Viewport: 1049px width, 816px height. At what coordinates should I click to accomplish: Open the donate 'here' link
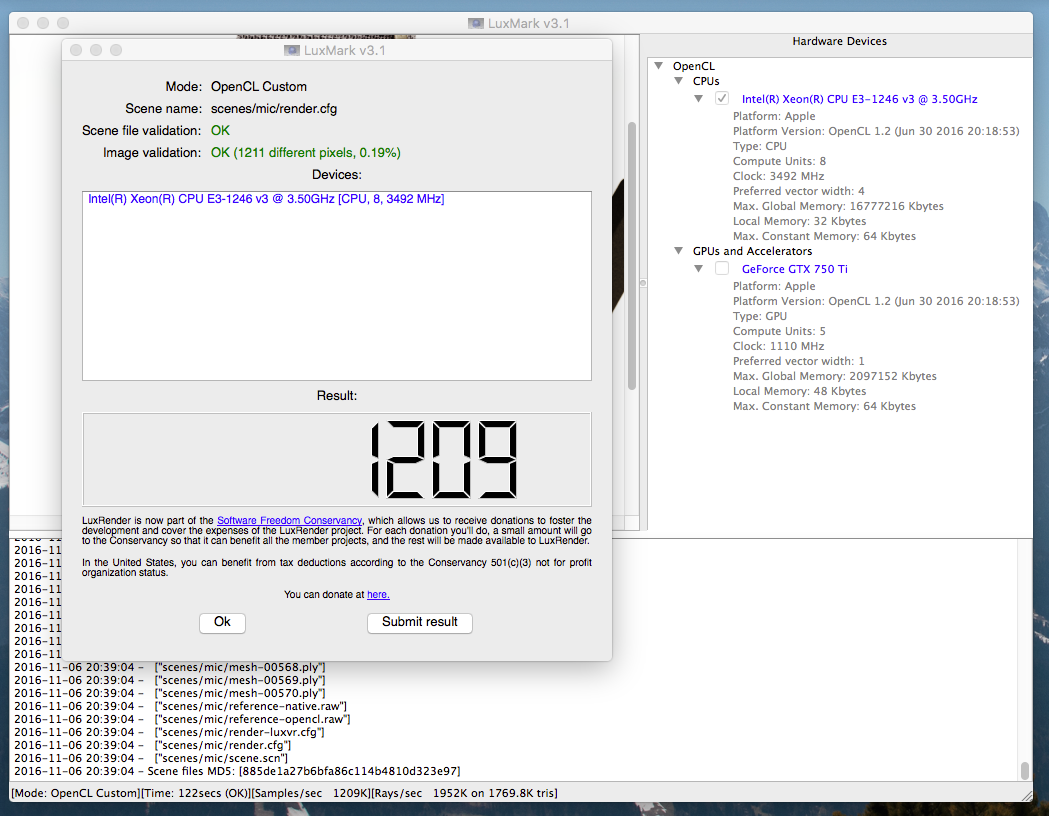tap(378, 594)
